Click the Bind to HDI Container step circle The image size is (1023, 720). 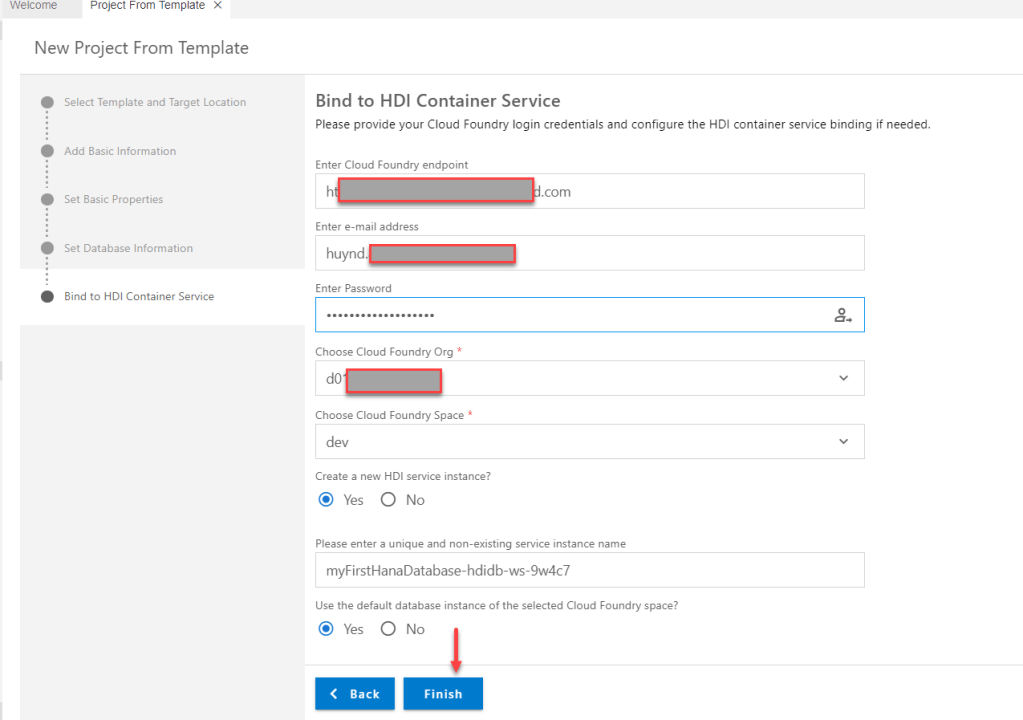point(47,297)
